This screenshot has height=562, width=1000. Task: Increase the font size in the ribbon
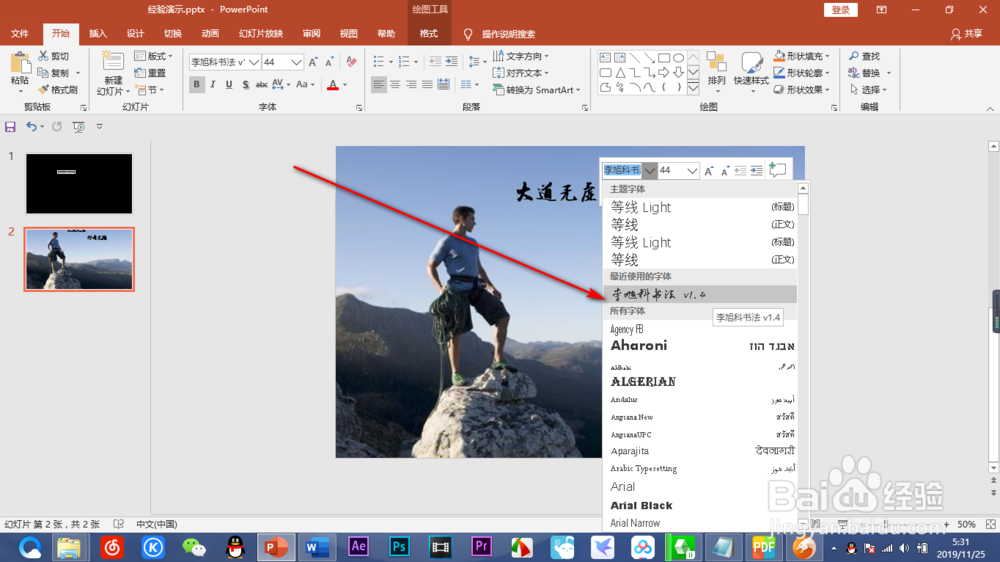(x=312, y=62)
